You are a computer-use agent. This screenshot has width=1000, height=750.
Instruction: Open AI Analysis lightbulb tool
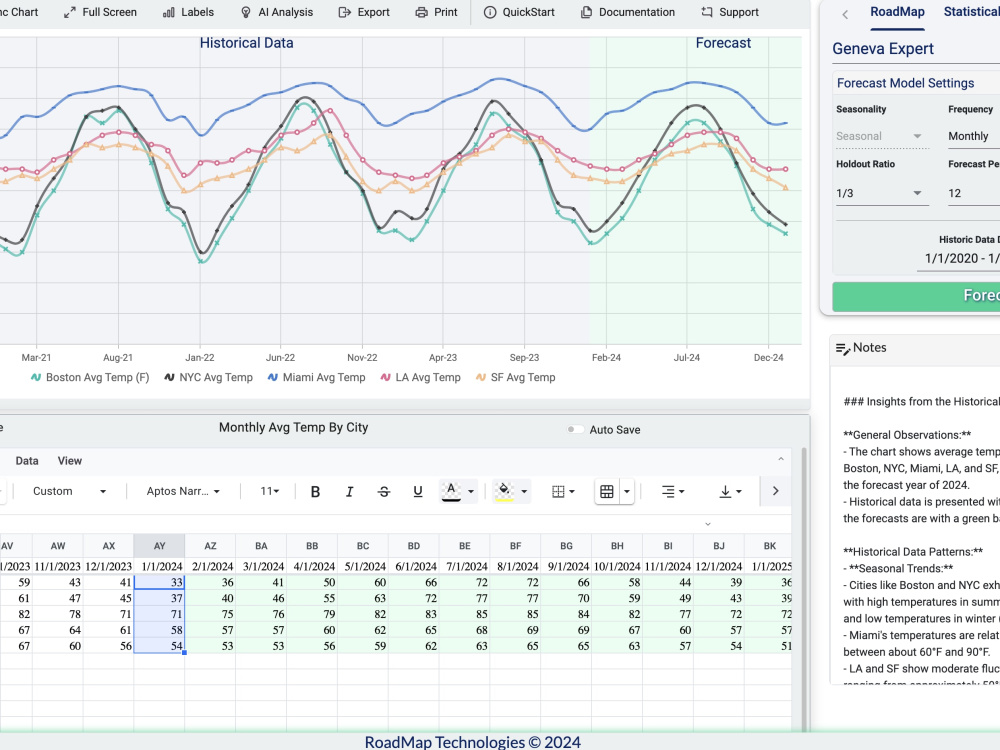[x=277, y=12]
